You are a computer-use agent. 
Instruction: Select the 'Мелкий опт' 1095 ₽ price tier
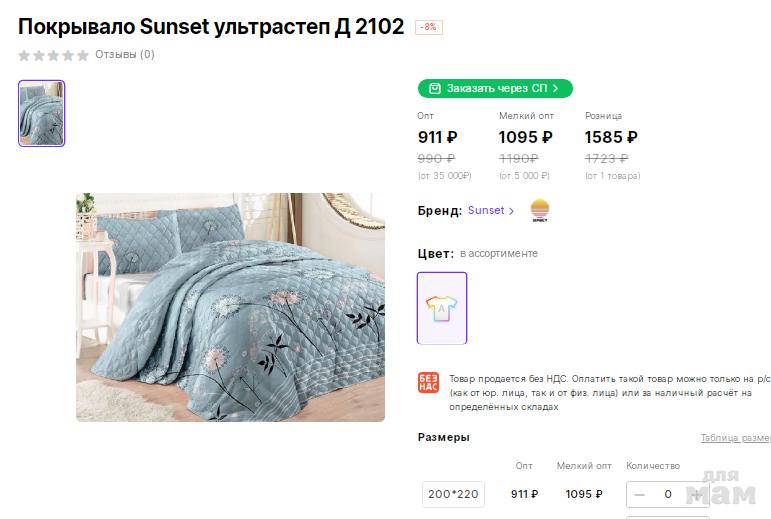coord(525,137)
